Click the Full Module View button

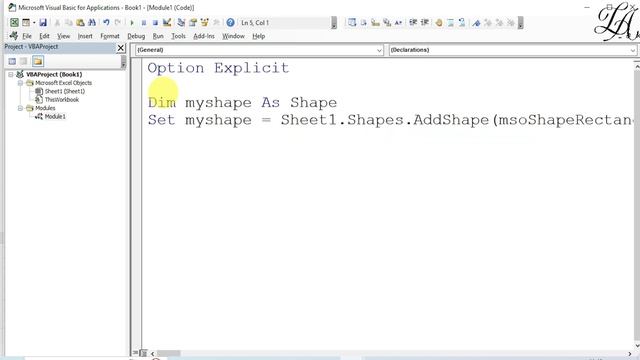tap(143, 353)
